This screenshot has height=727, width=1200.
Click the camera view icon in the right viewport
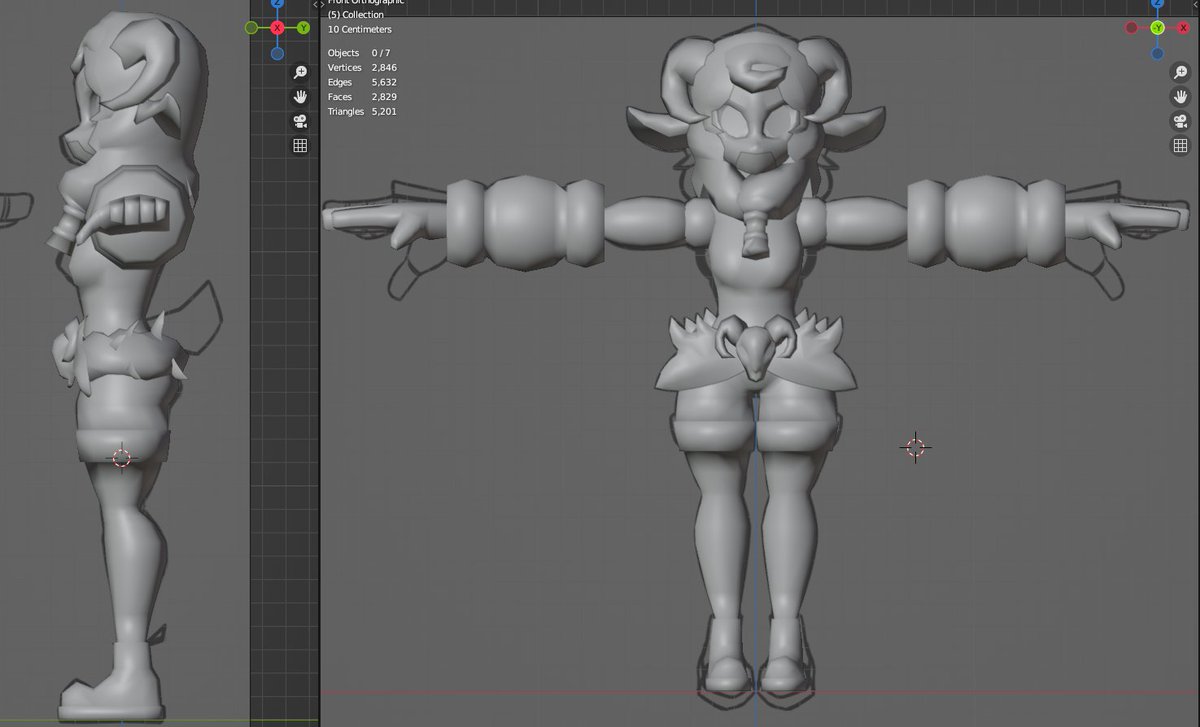tap(1179, 121)
